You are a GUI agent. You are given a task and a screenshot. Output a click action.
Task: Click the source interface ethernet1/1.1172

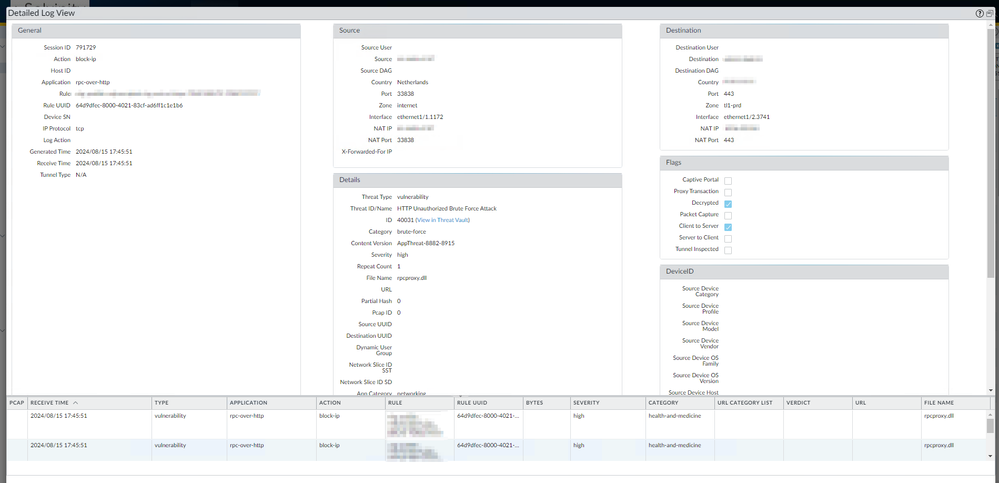420,117
